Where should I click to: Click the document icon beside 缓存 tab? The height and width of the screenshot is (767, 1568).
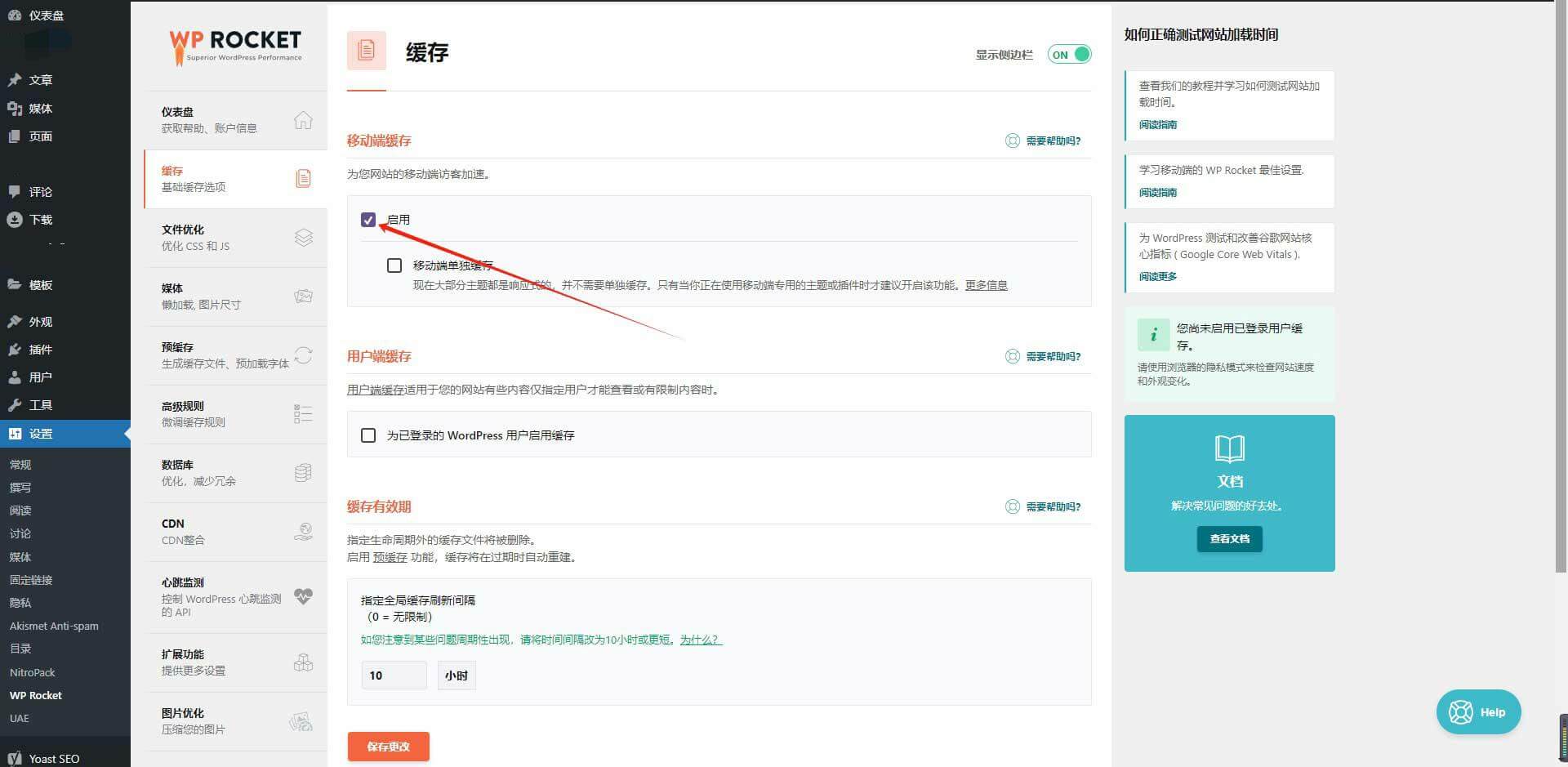303,178
